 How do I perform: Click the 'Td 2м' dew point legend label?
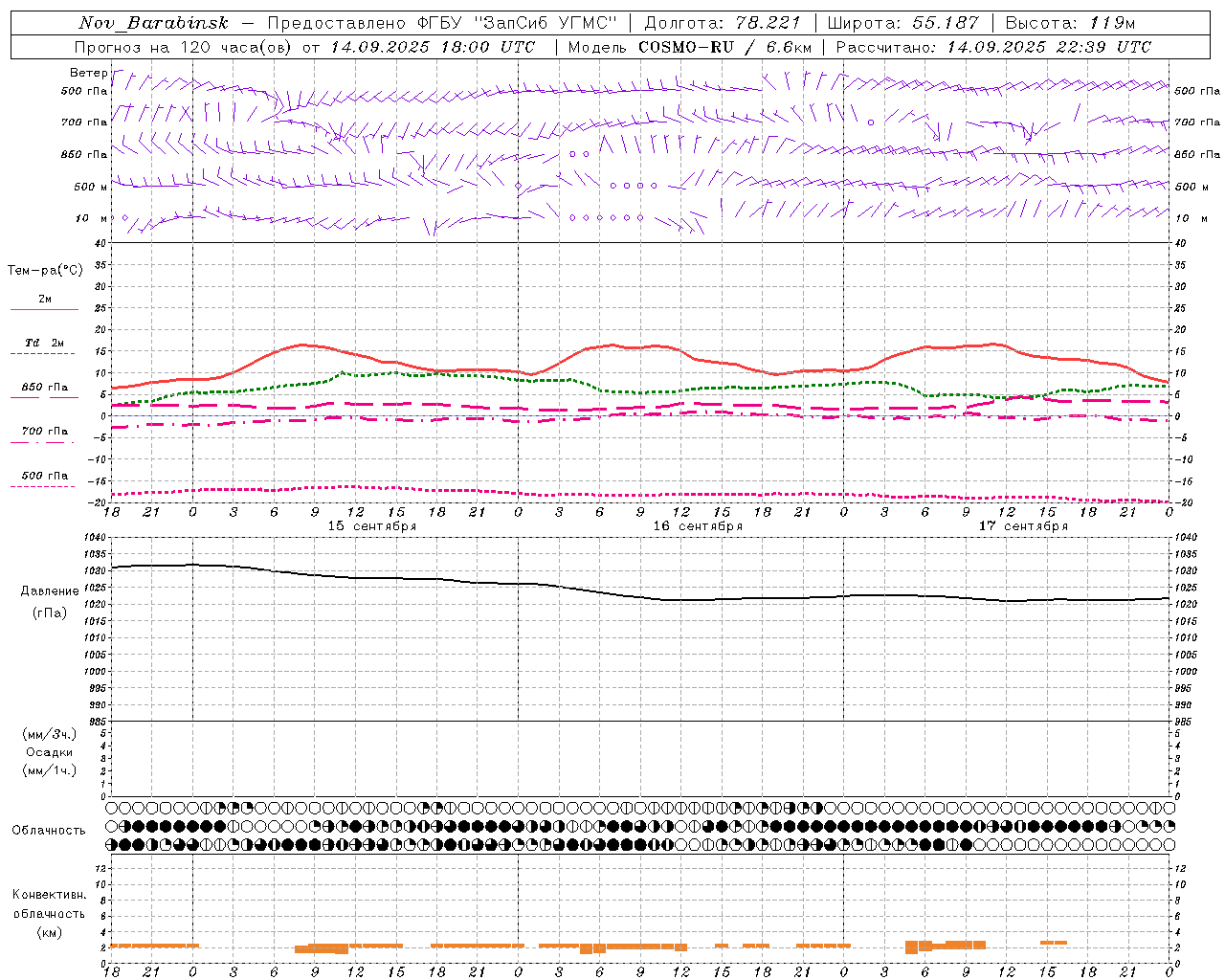coord(45,343)
